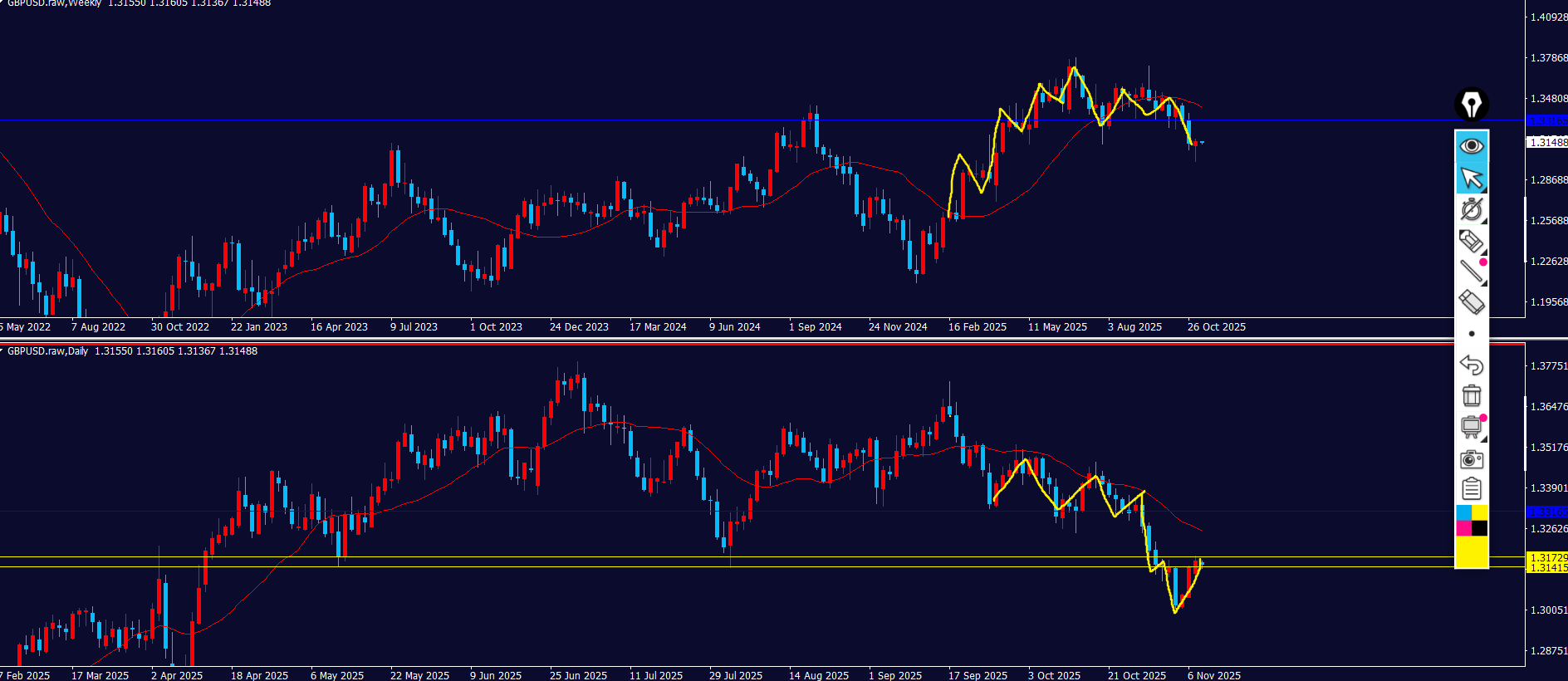Open the Epic Pen nib logo menu
Screen dimensions: 1568x681
(1471, 105)
